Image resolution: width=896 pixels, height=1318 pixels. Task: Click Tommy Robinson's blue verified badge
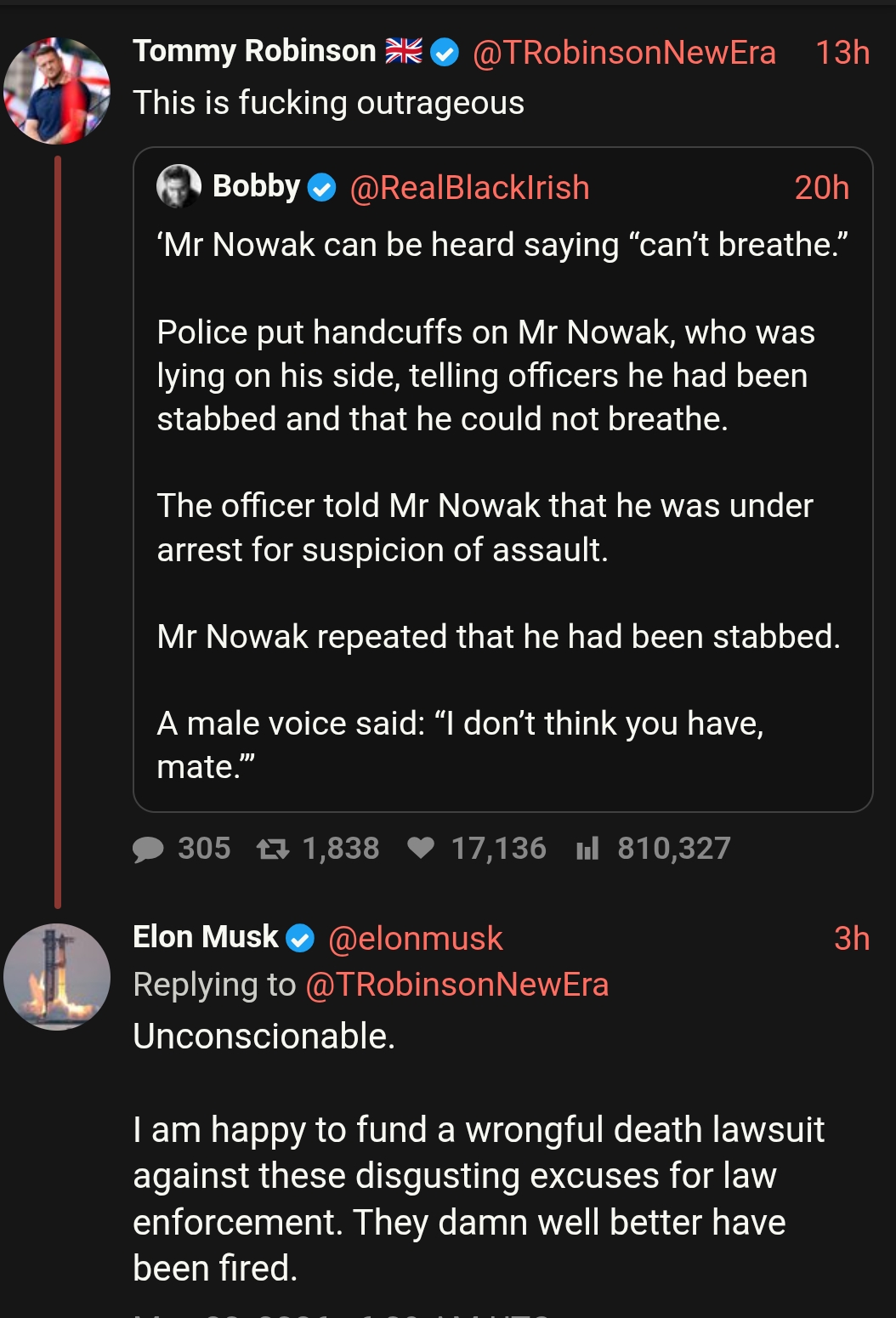click(445, 53)
